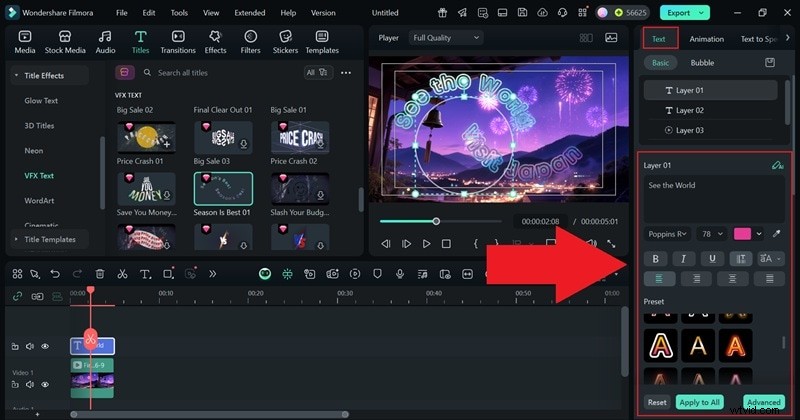This screenshot has width=800, height=420.
Task: Open the Effects panel
Action: pyautogui.click(x=215, y=41)
